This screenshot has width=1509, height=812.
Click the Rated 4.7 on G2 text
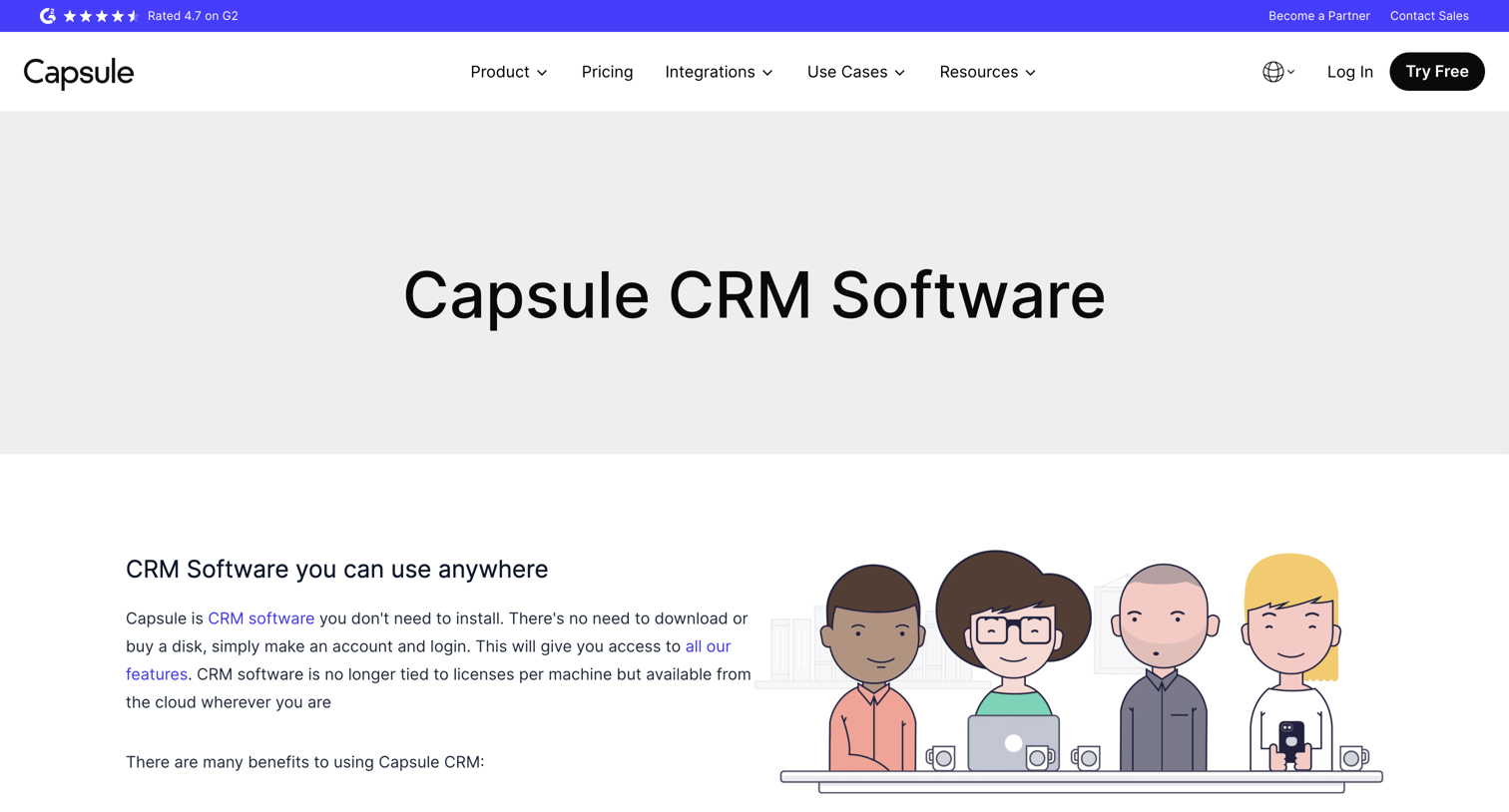tap(193, 16)
